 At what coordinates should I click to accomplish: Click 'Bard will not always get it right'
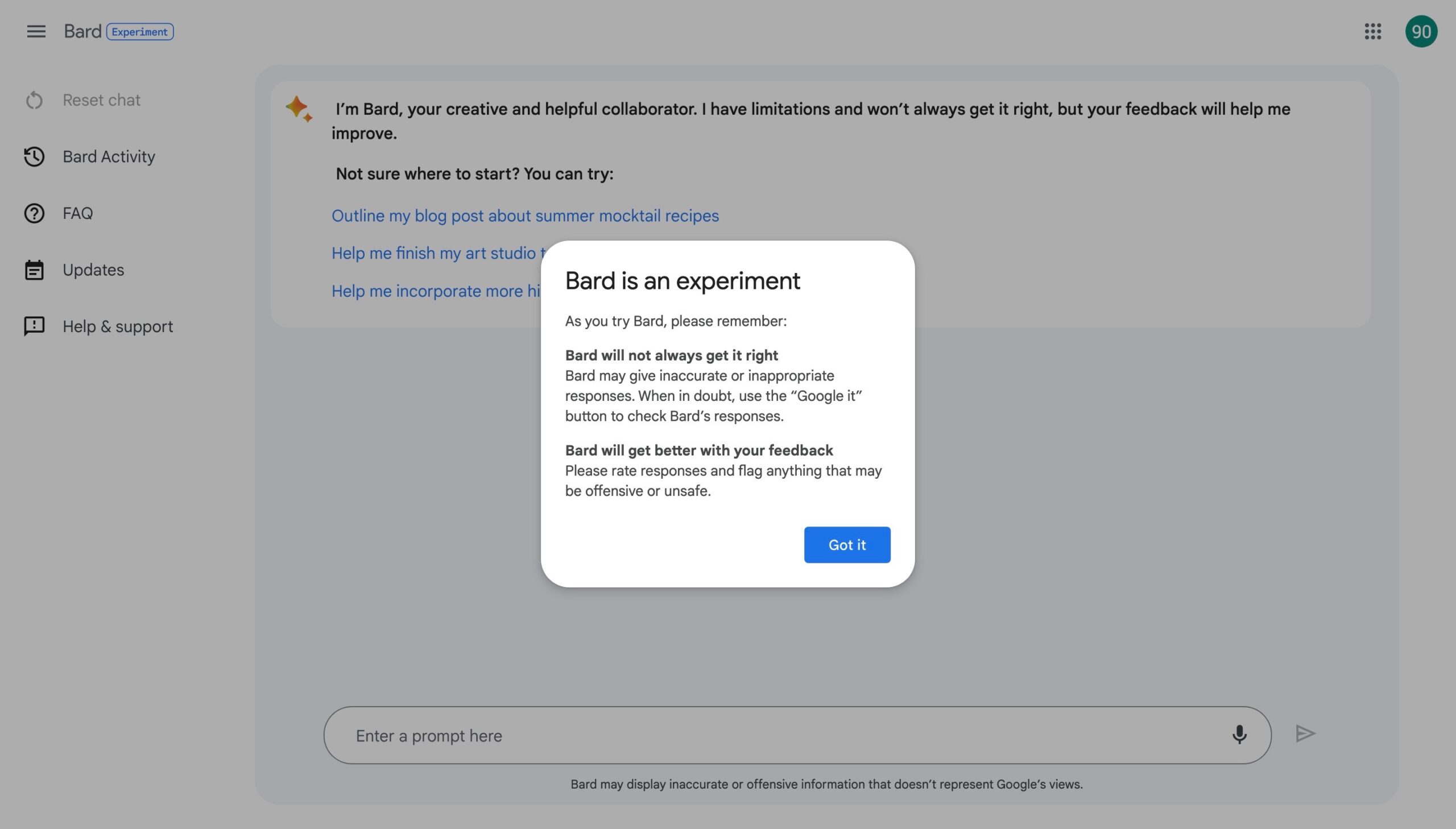671,355
